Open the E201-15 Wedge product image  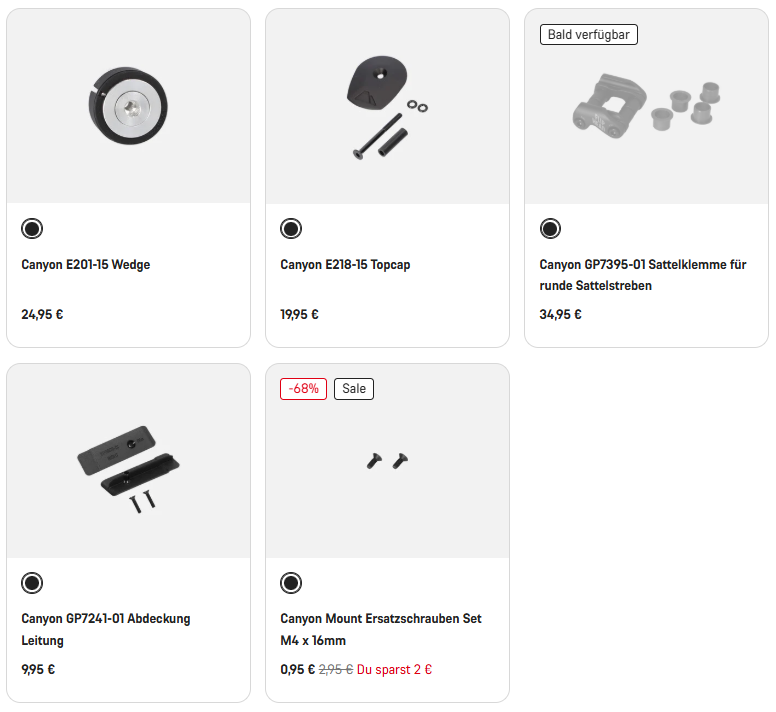point(128,104)
